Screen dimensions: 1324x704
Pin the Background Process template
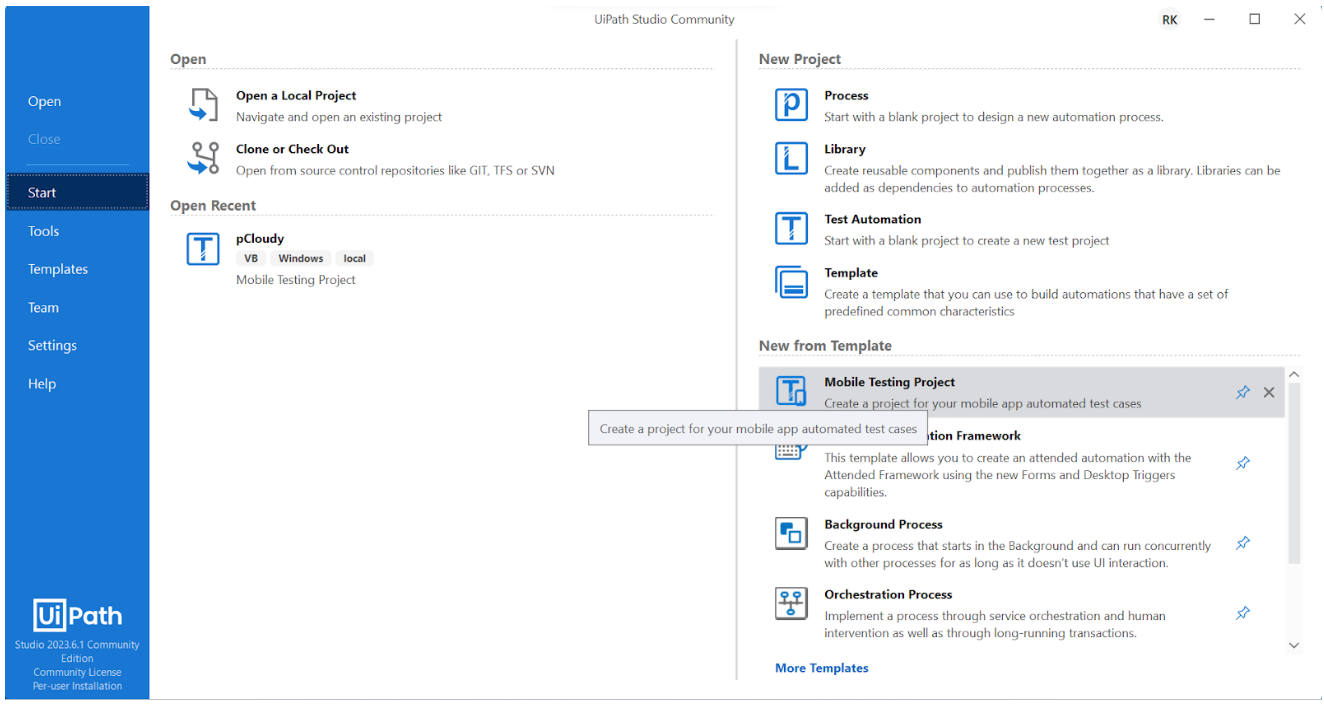tap(1242, 543)
